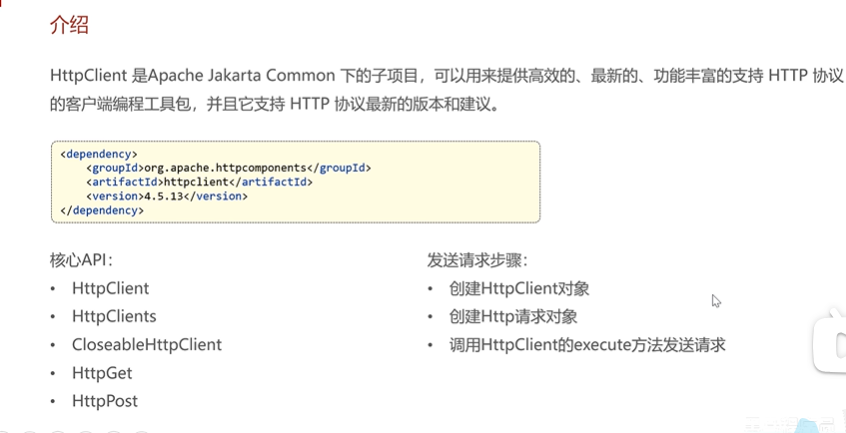Image resolution: width=846 pixels, height=433 pixels.
Task: Click the 'org.apache.httpcomponents' groupId line
Action: click(229, 168)
